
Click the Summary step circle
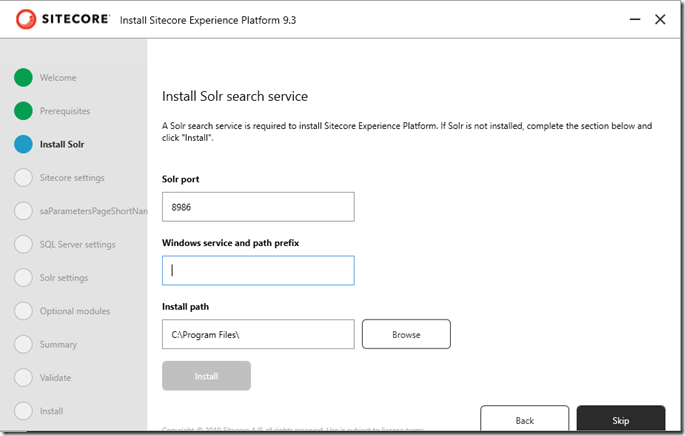pyautogui.click(x=23, y=344)
